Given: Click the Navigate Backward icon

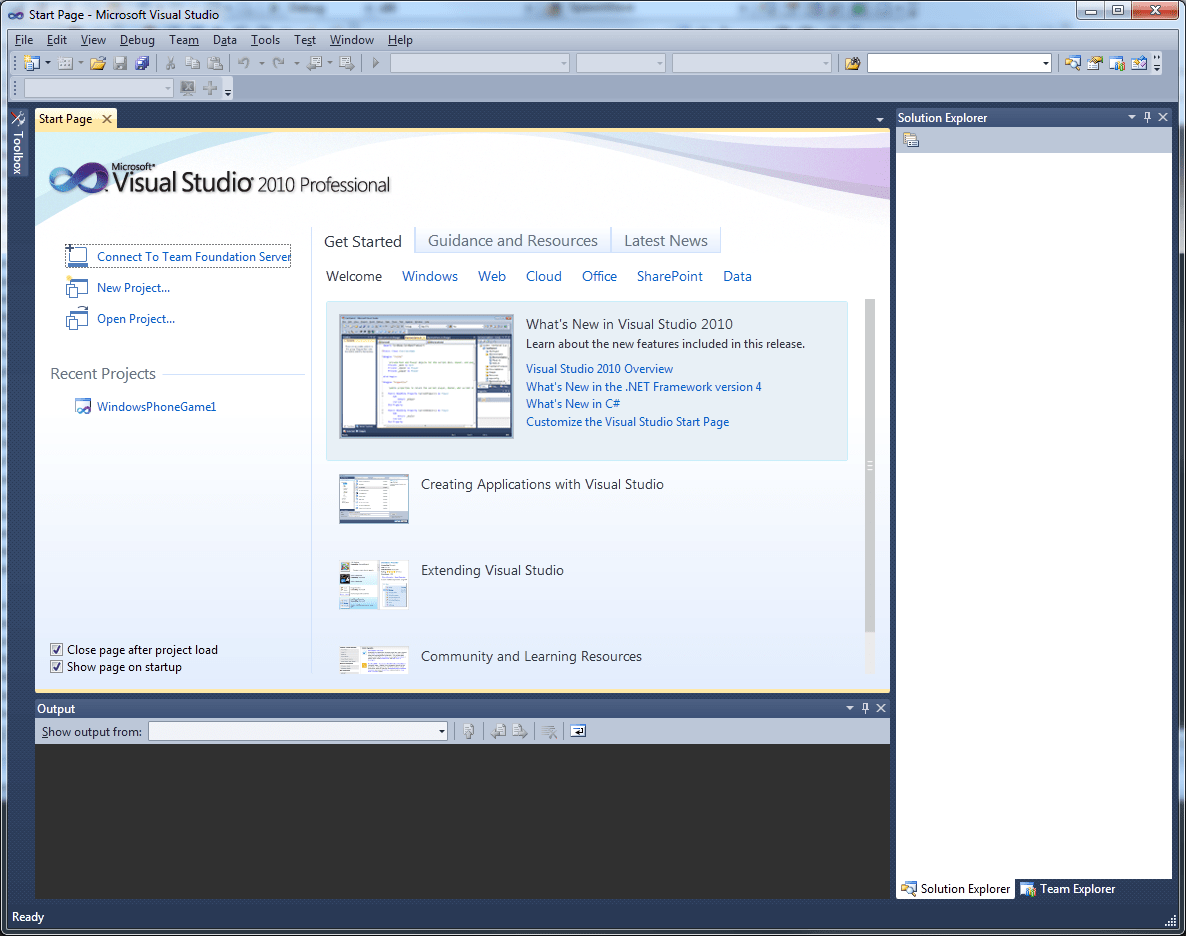Looking at the screenshot, I should [x=315, y=64].
